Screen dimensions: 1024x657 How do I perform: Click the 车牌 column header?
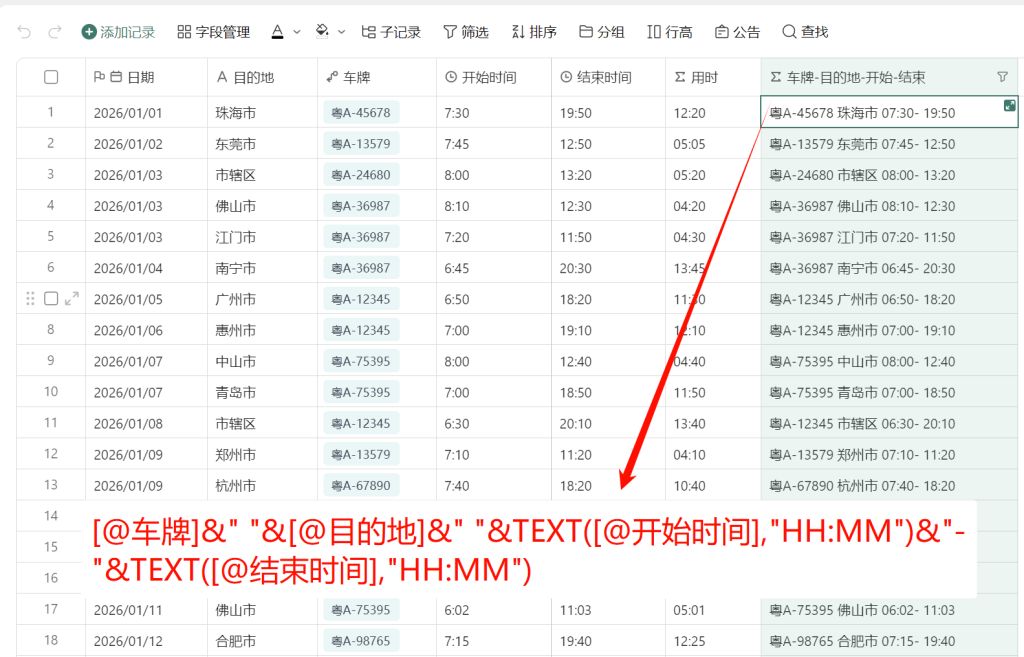pos(377,78)
